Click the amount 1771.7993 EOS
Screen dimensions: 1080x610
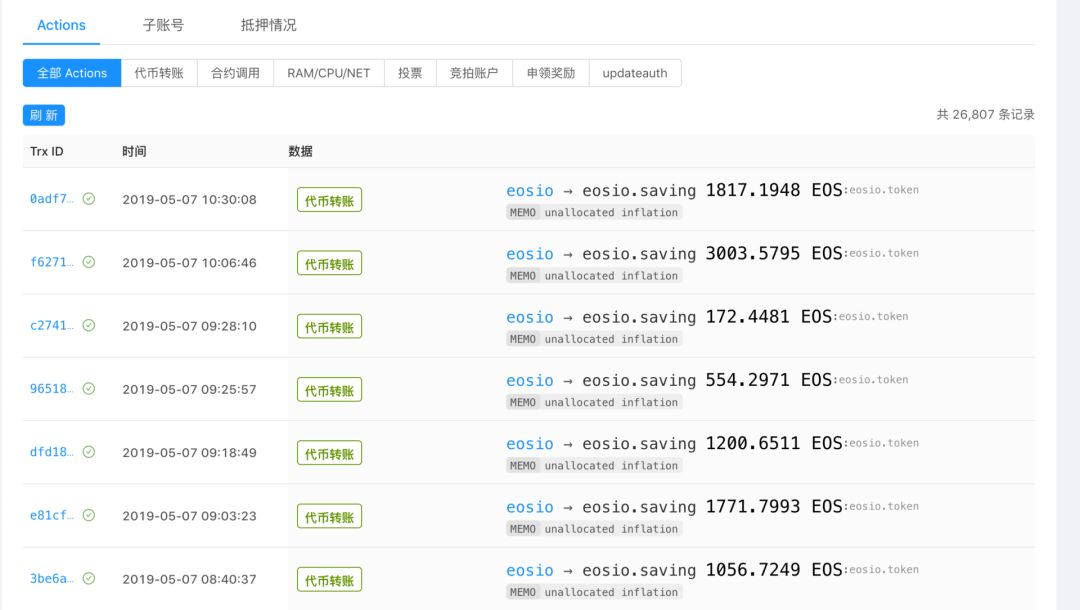(774, 507)
